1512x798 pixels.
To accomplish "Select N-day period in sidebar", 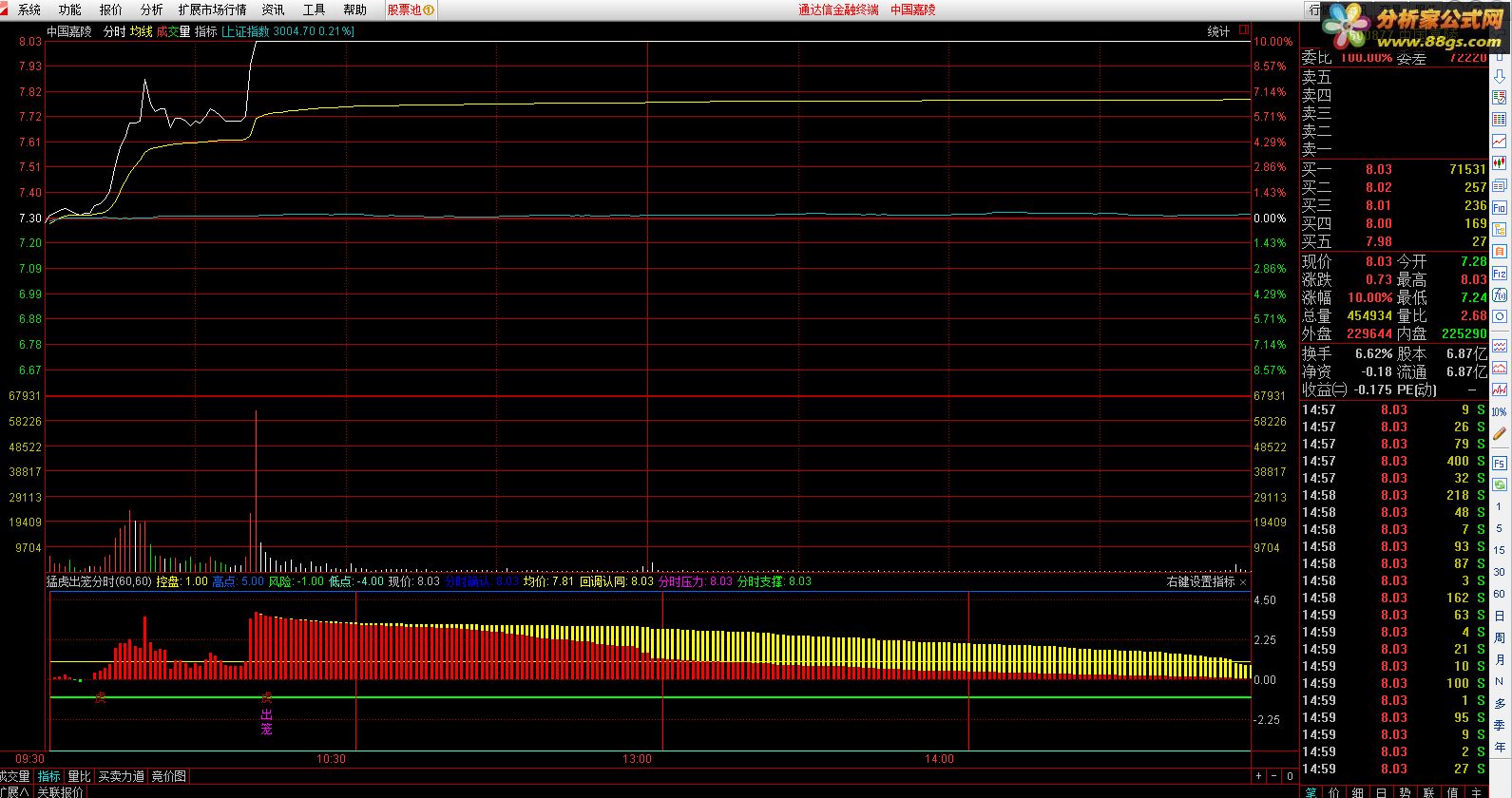I will tap(1500, 681).
